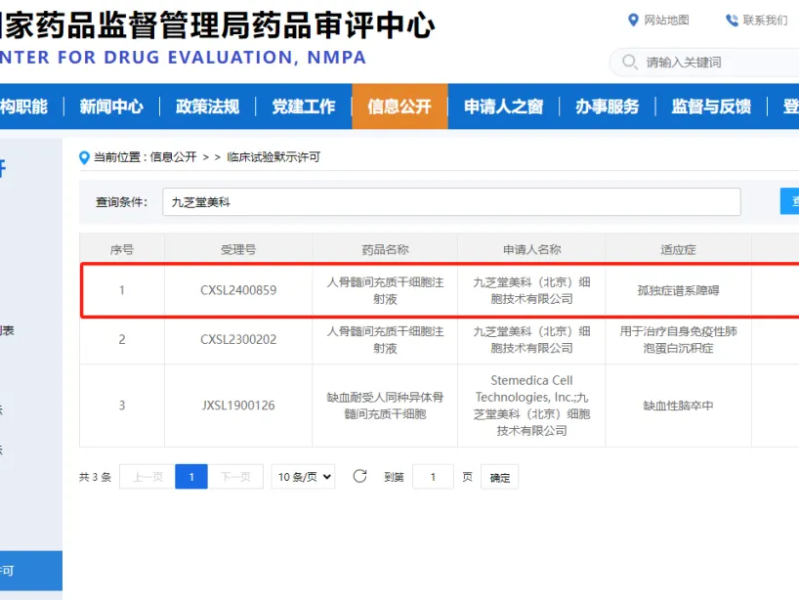This screenshot has height=600, width=799.
Task: Click acceptance number CXSL2300202
Action: pyautogui.click(x=238, y=340)
